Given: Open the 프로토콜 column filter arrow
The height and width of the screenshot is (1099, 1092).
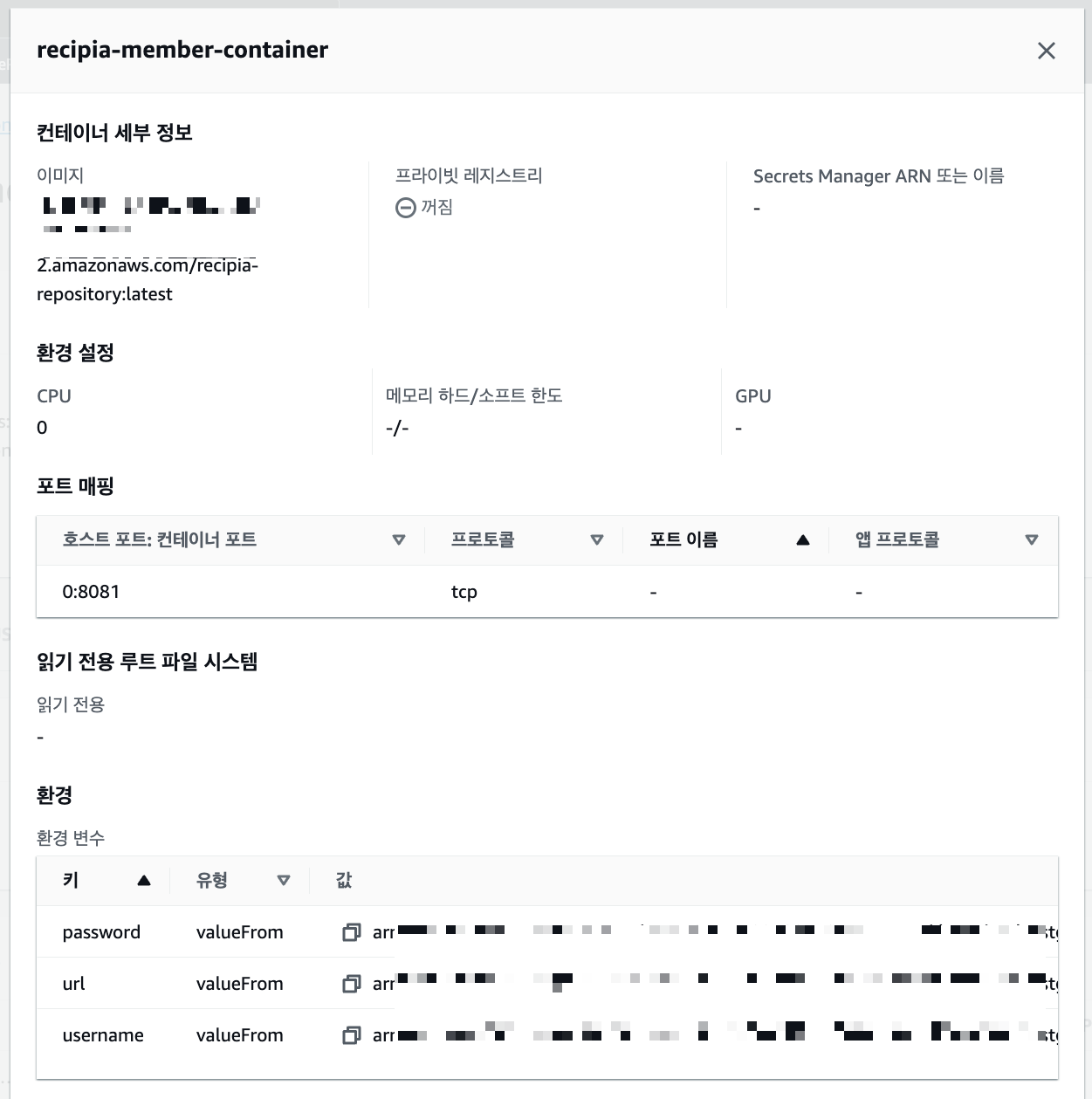Looking at the screenshot, I should point(598,539).
